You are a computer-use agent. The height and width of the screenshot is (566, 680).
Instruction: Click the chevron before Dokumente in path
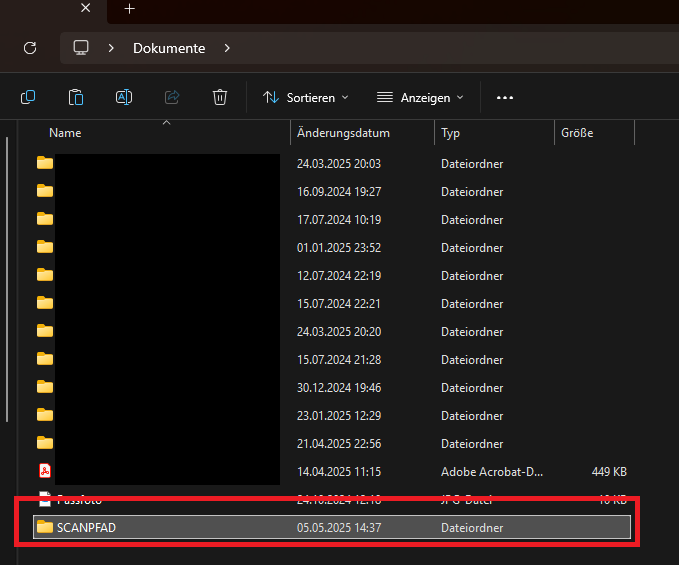point(111,48)
